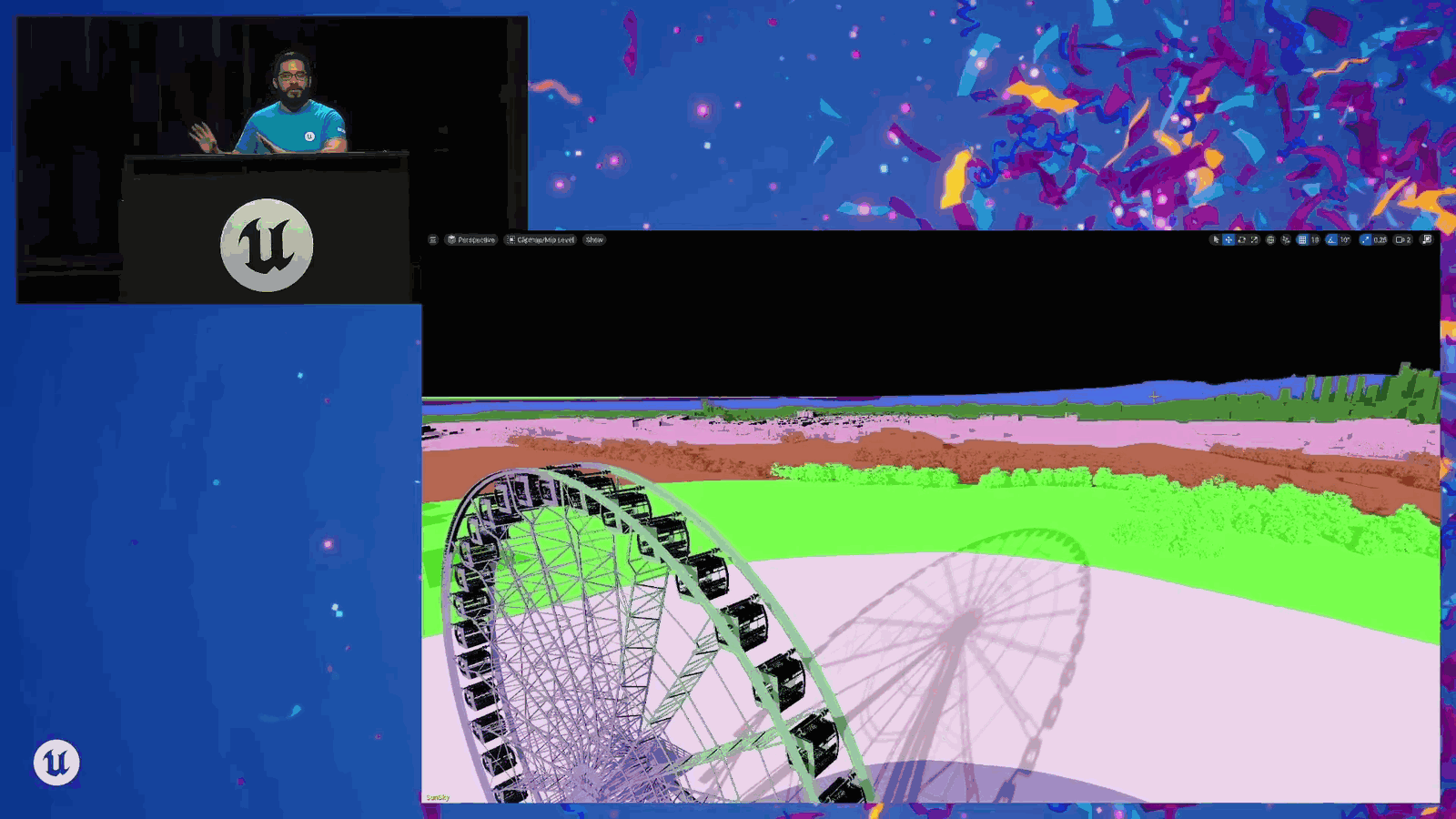The image size is (1456, 819).
Task: Toggle surface snapping icon
Action: point(1286,239)
